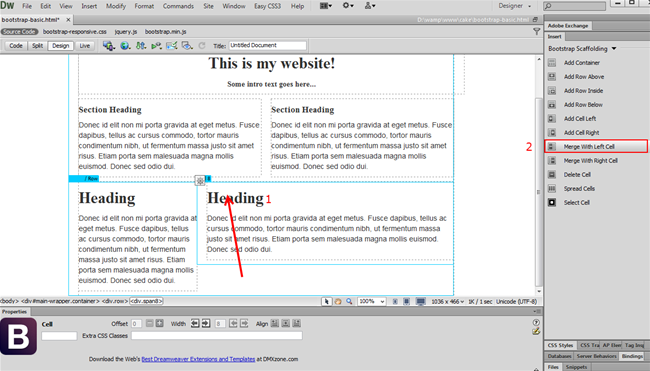Click the middle Align button in Properties
650x371 pixels.
pos(286,323)
